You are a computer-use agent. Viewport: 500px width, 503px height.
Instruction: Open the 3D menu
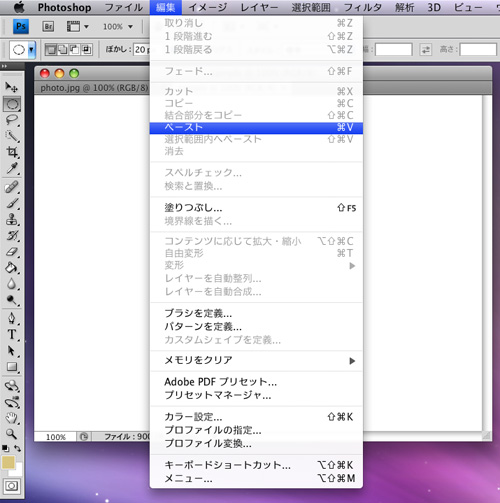(x=434, y=7)
